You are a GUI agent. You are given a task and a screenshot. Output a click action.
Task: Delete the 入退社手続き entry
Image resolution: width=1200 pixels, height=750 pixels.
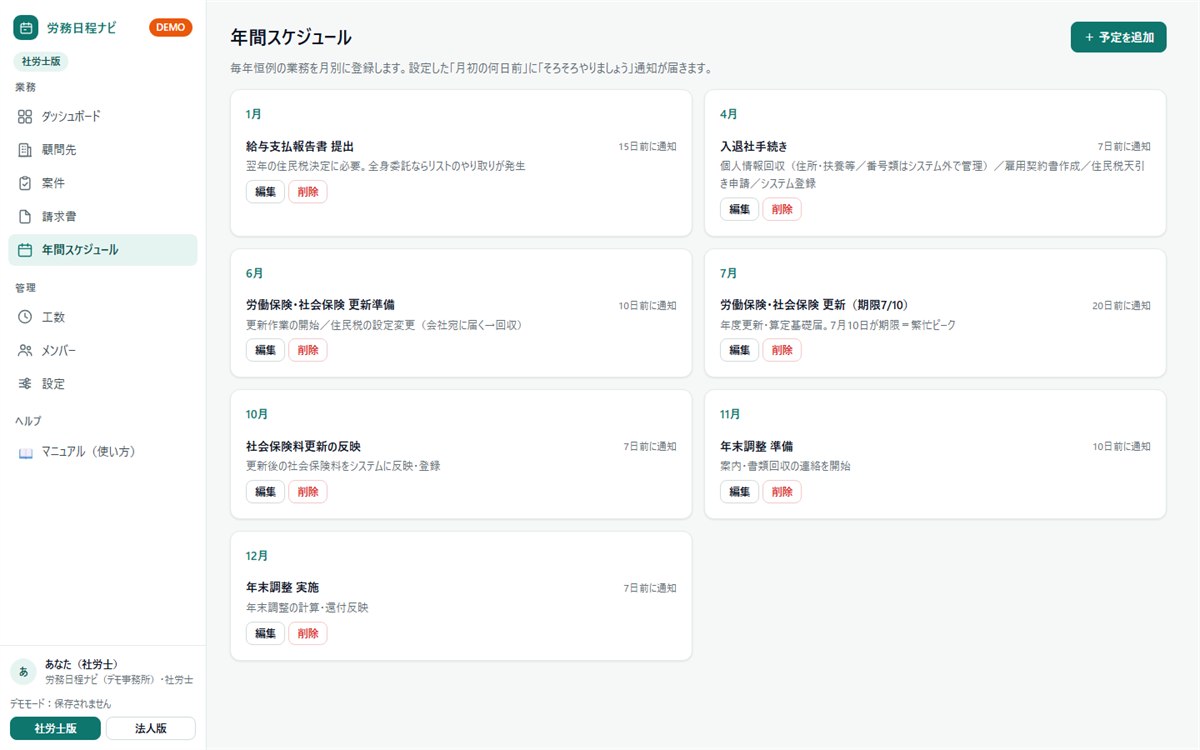782,209
